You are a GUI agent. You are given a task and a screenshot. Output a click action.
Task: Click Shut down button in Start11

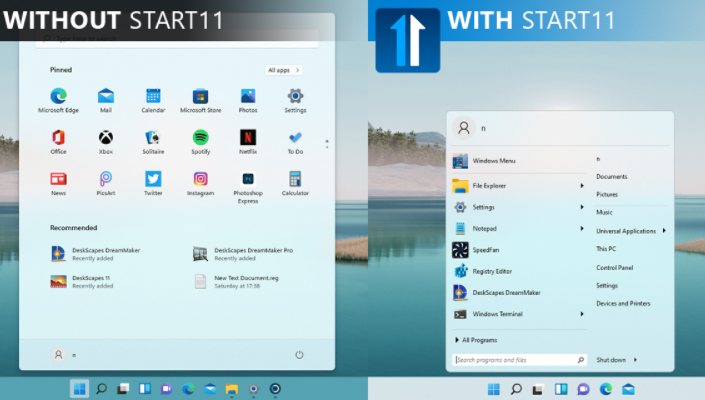[x=611, y=360]
